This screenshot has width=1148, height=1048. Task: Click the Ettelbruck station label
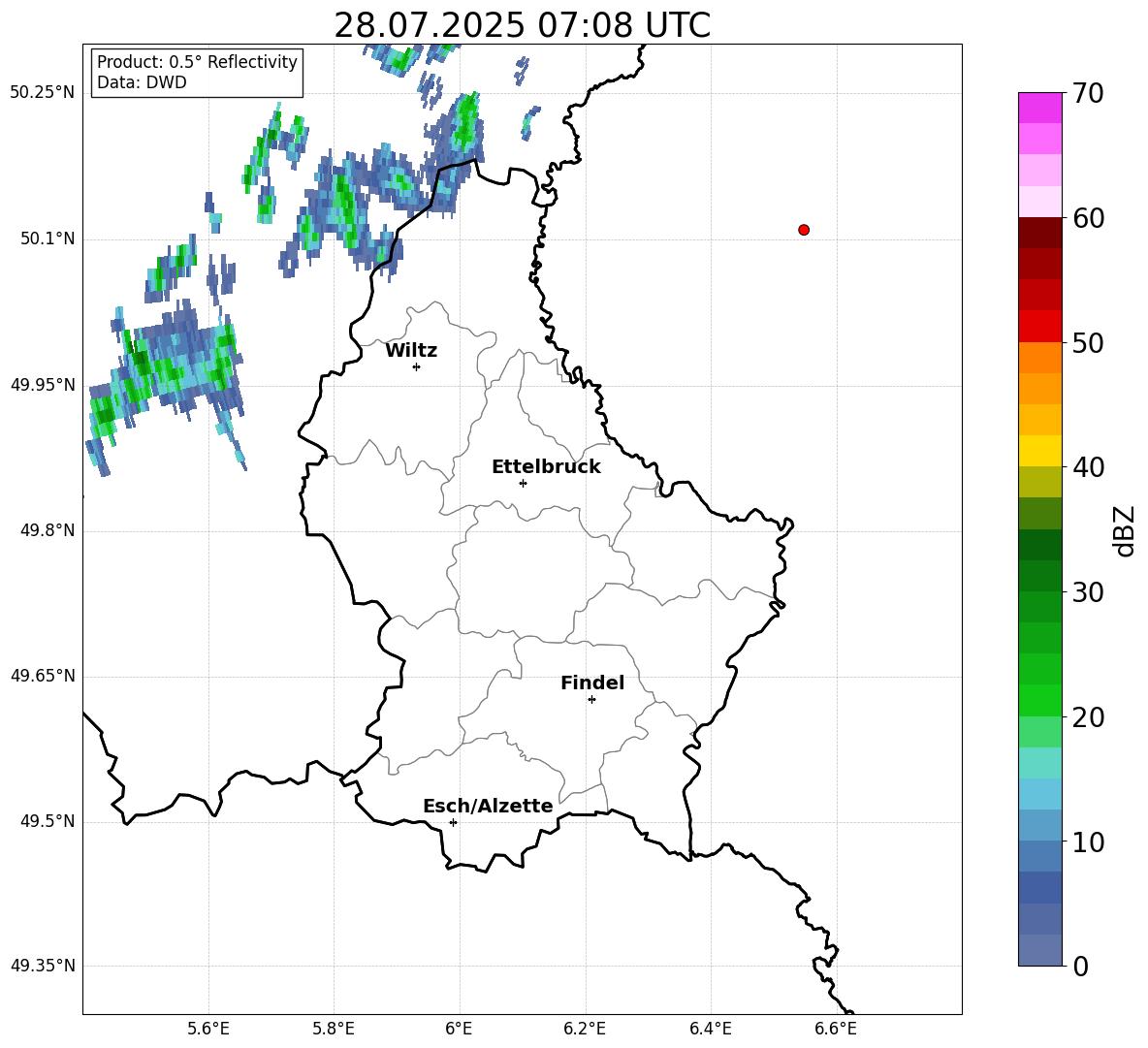click(546, 467)
